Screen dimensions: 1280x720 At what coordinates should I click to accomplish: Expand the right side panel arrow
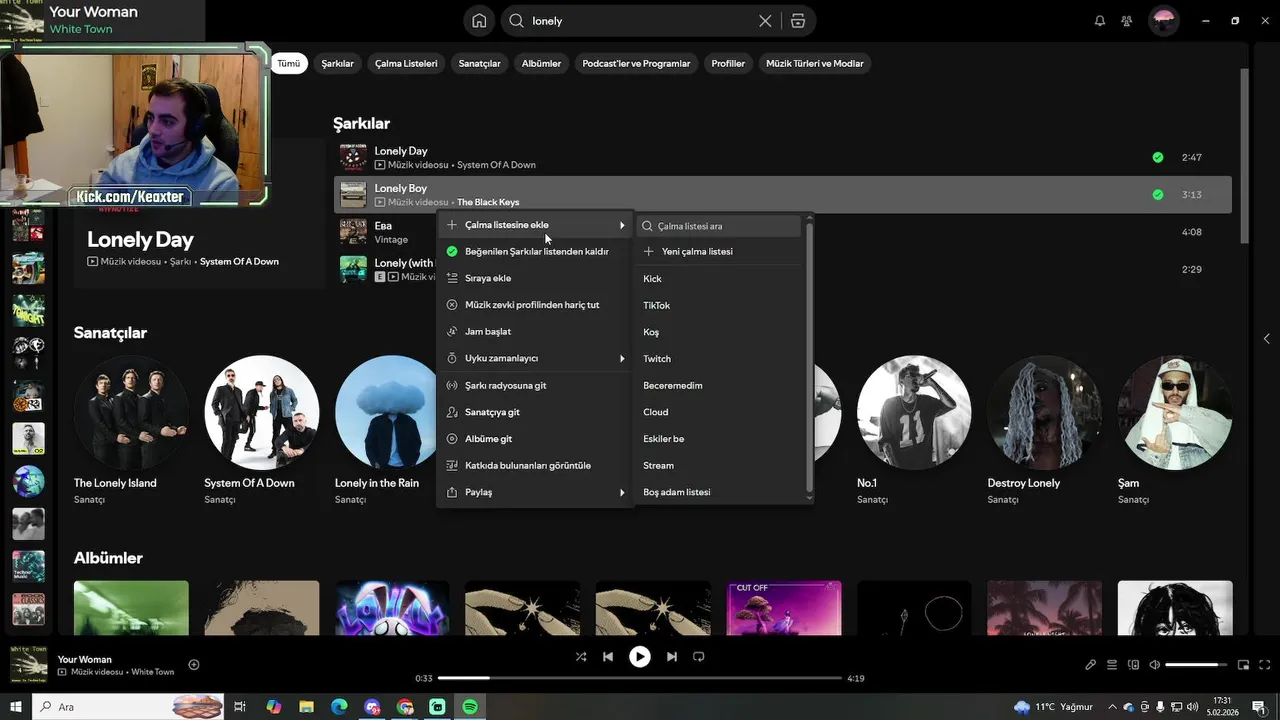pyautogui.click(x=1266, y=339)
